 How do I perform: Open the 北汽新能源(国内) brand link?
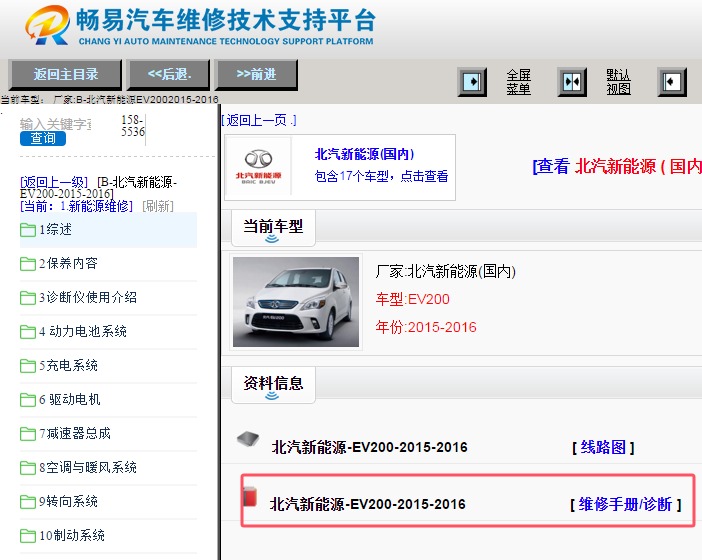tap(364, 154)
